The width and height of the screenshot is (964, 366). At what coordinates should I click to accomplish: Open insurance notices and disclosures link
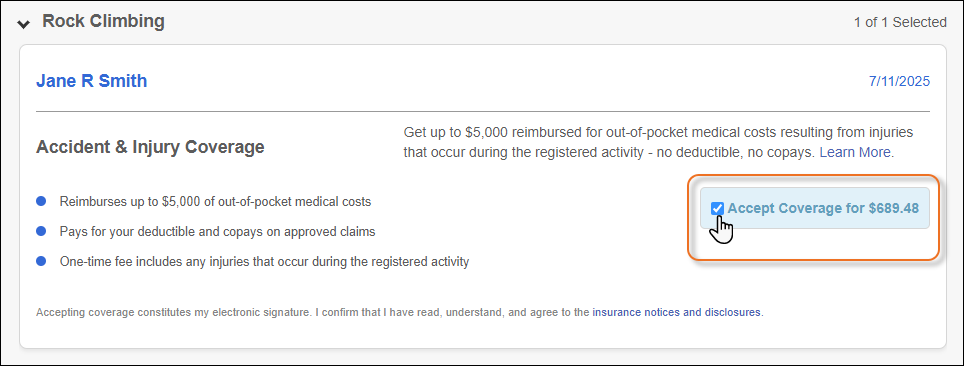[676, 312]
